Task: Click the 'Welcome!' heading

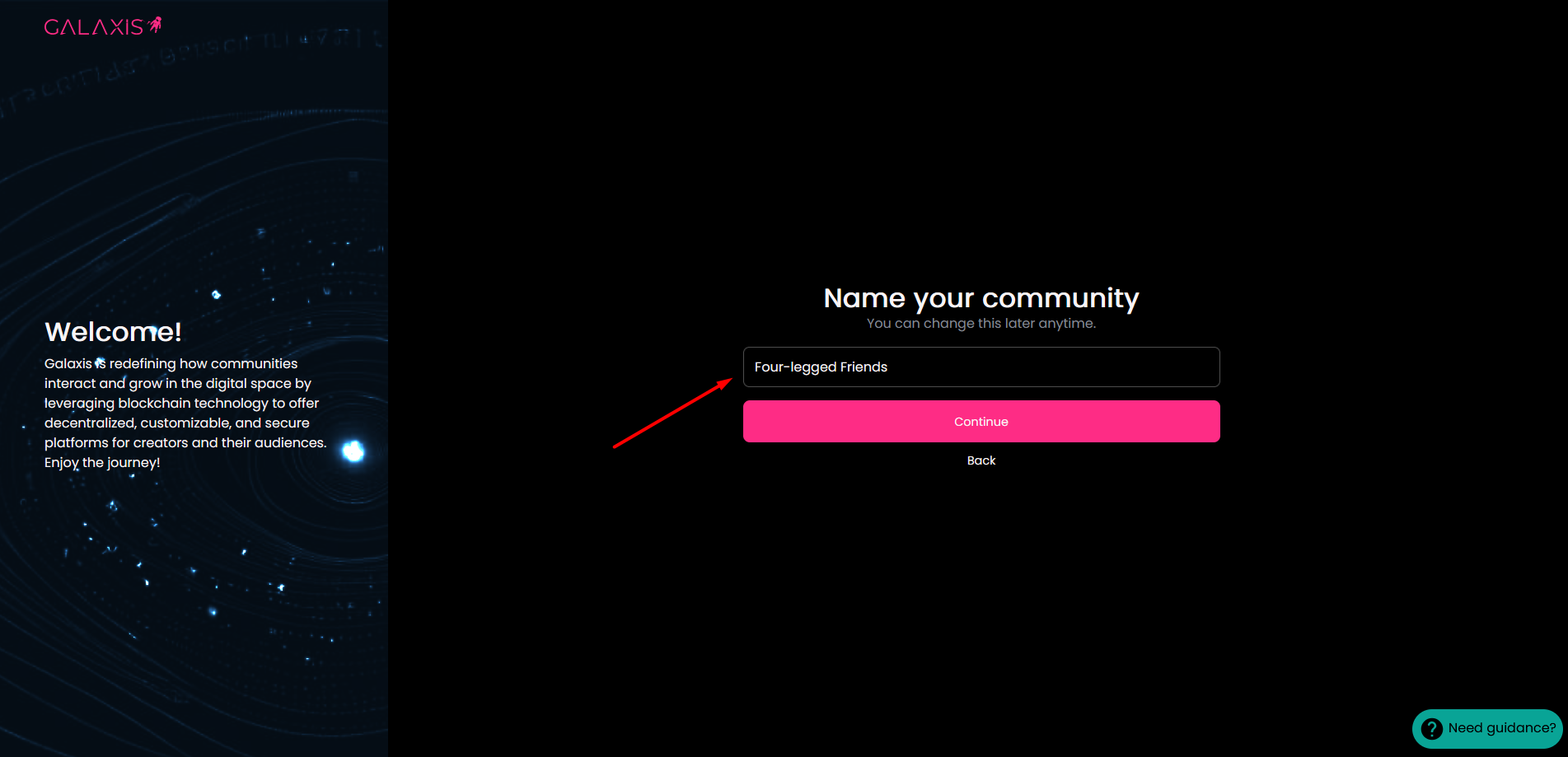Action: tap(113, 332)
